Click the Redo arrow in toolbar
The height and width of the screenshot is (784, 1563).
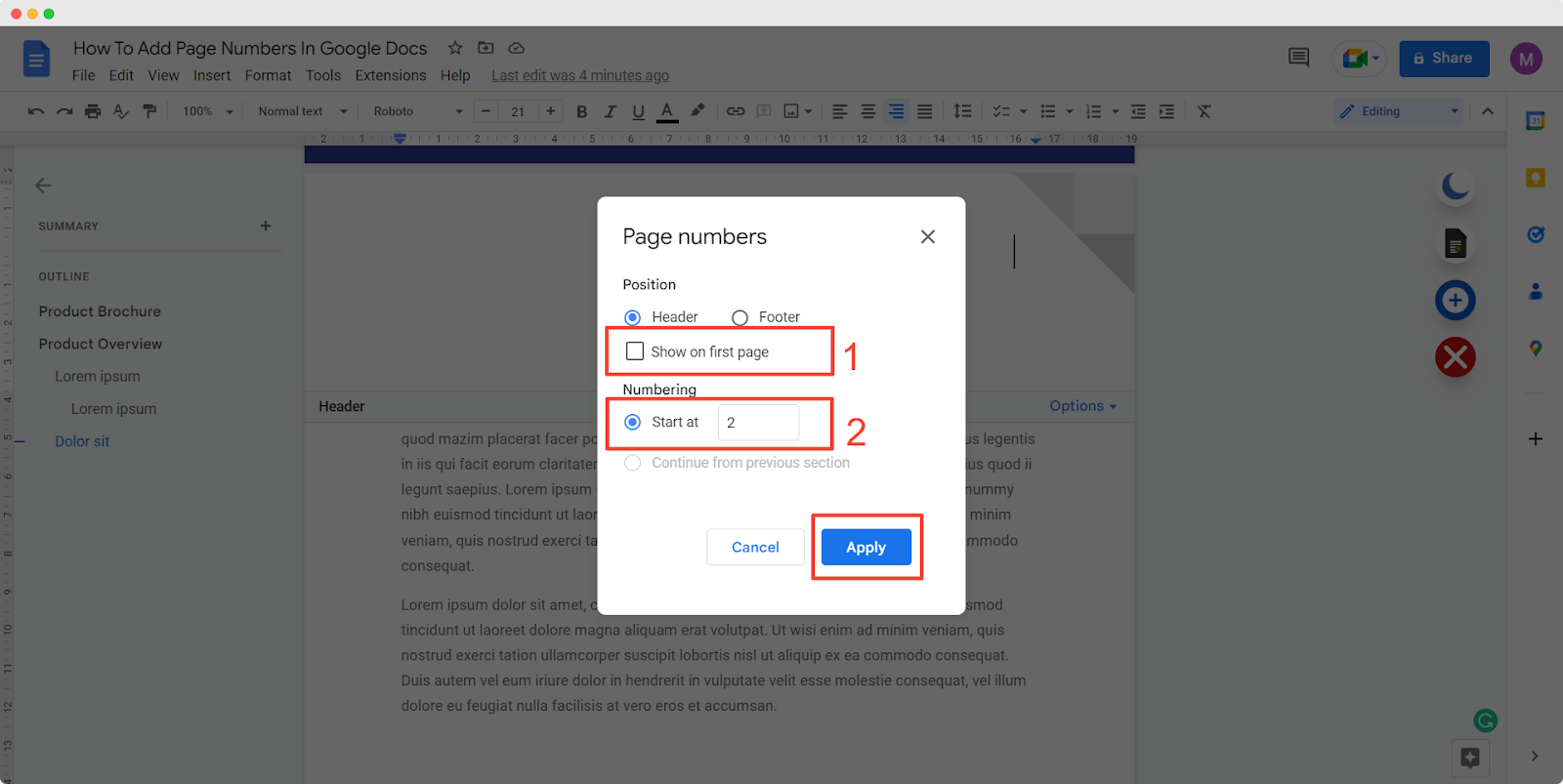(x=64, y=111)
